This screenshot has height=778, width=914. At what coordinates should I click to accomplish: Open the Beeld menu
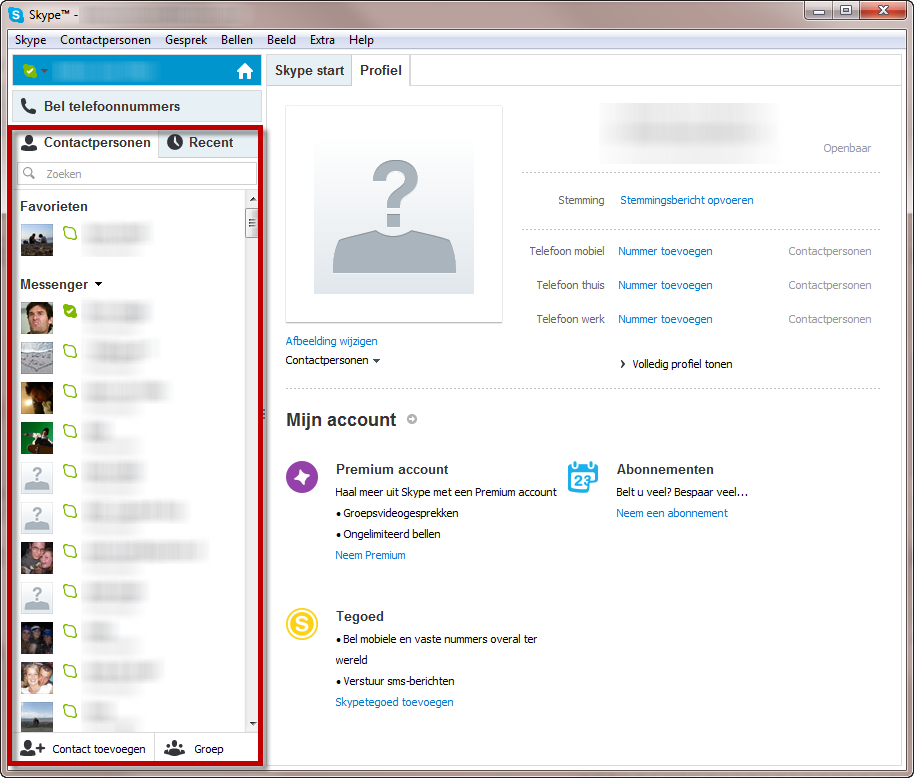tap(282, 40)
